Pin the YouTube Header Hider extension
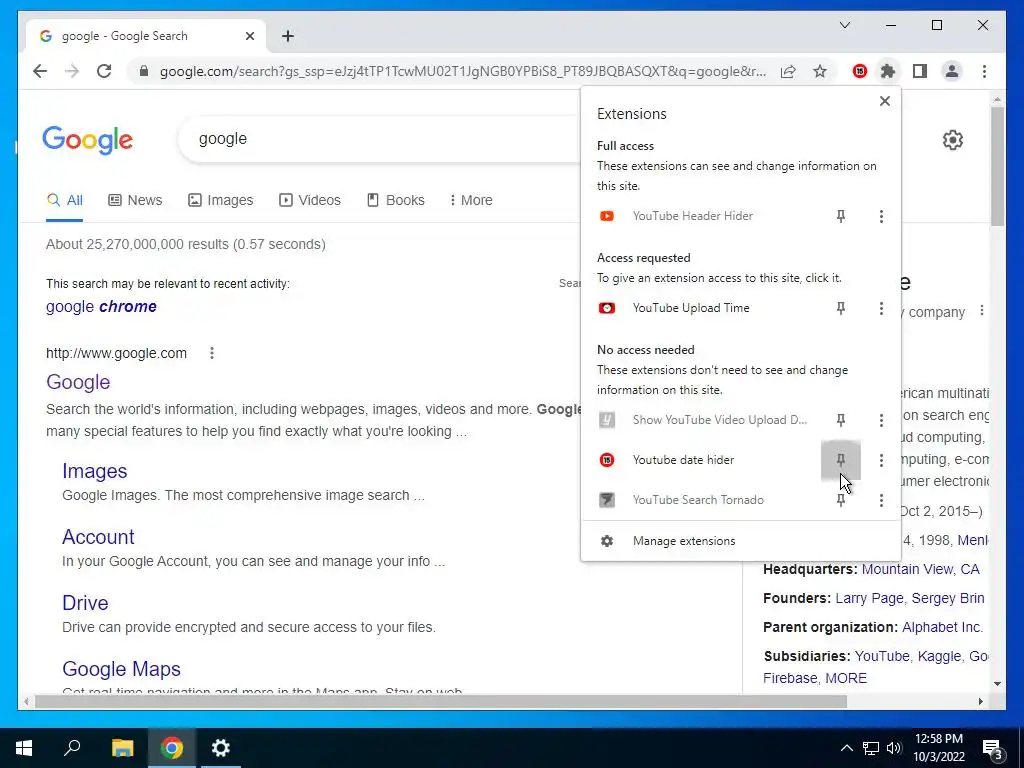 click(840, 216)
